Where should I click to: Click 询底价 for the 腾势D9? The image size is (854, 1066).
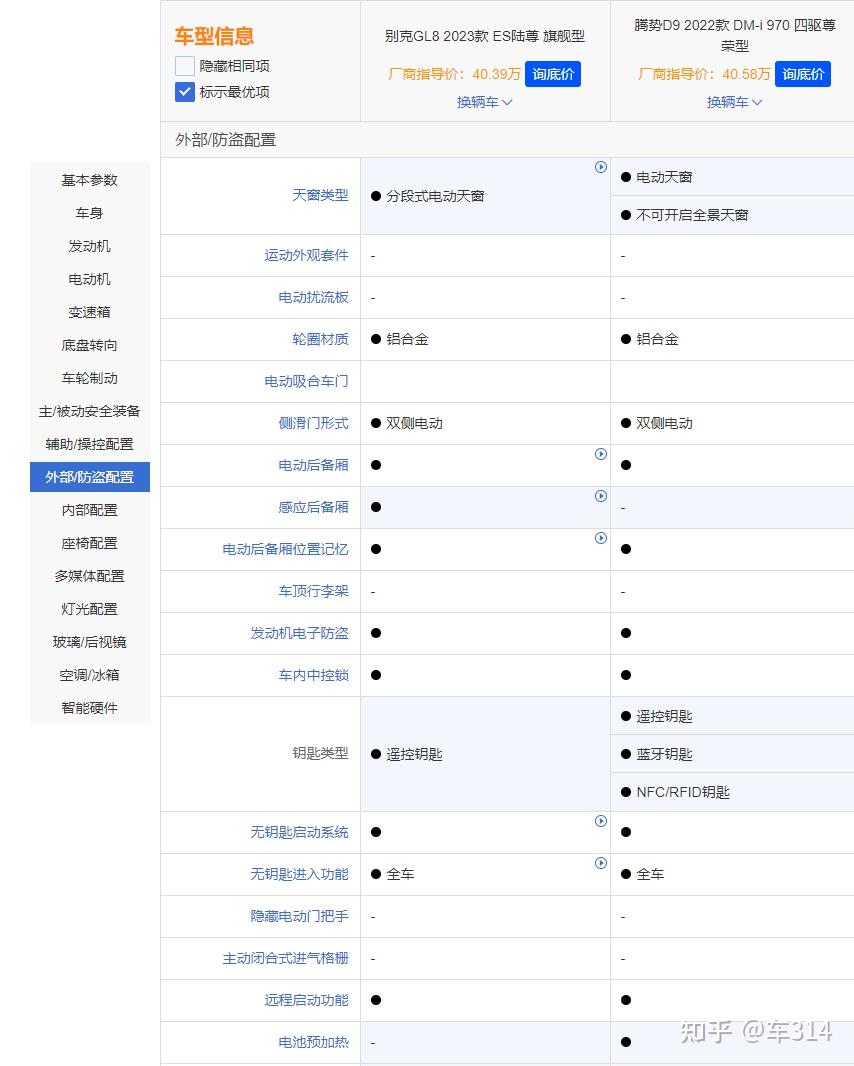[803, 73]
